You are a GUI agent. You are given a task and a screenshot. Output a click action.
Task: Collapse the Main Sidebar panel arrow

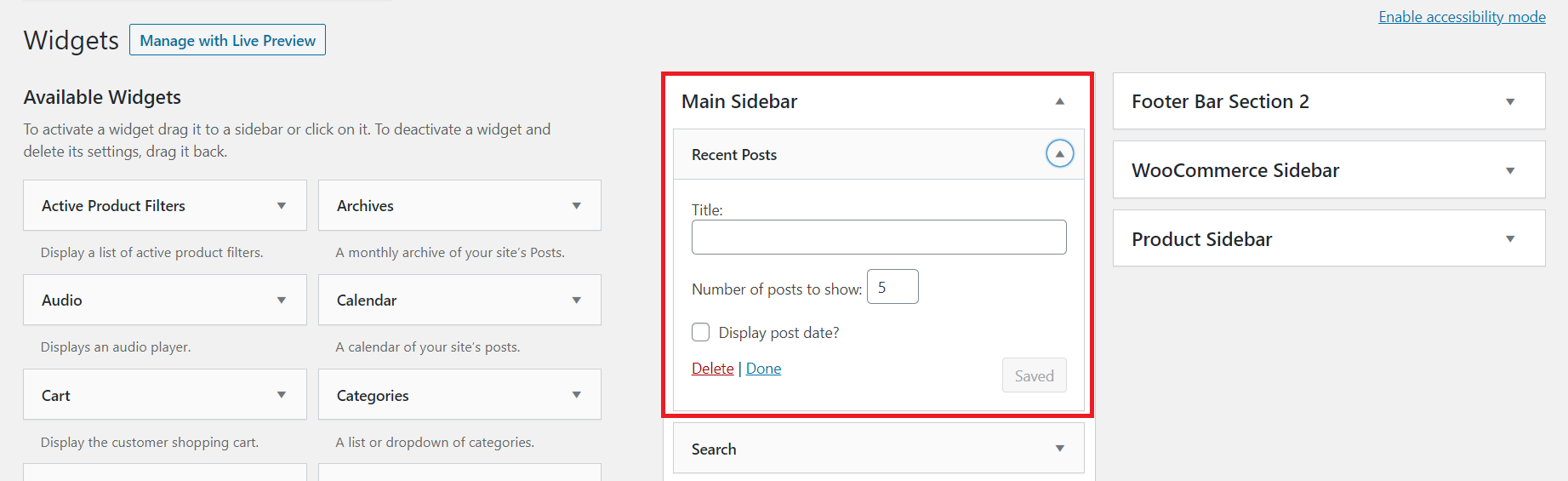[x=1060, y=101]
